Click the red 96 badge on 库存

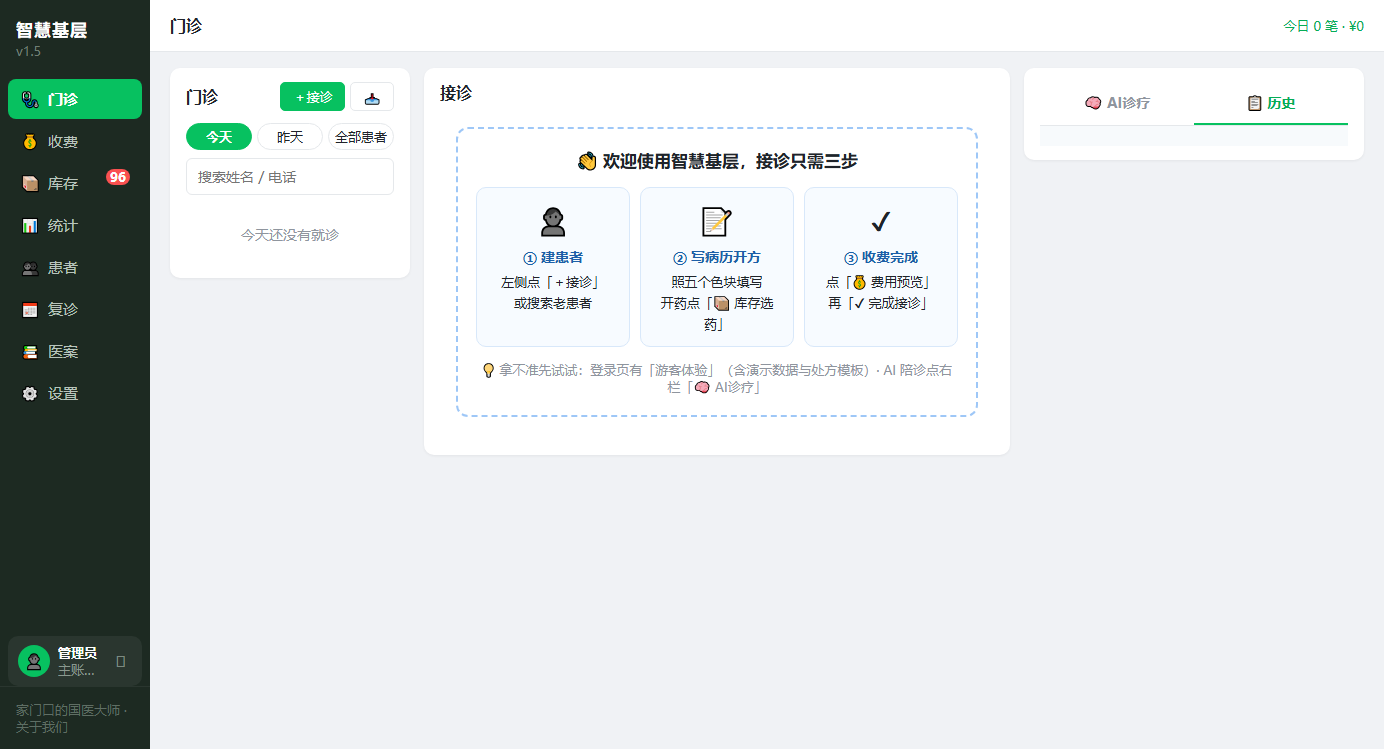[118, 177]
